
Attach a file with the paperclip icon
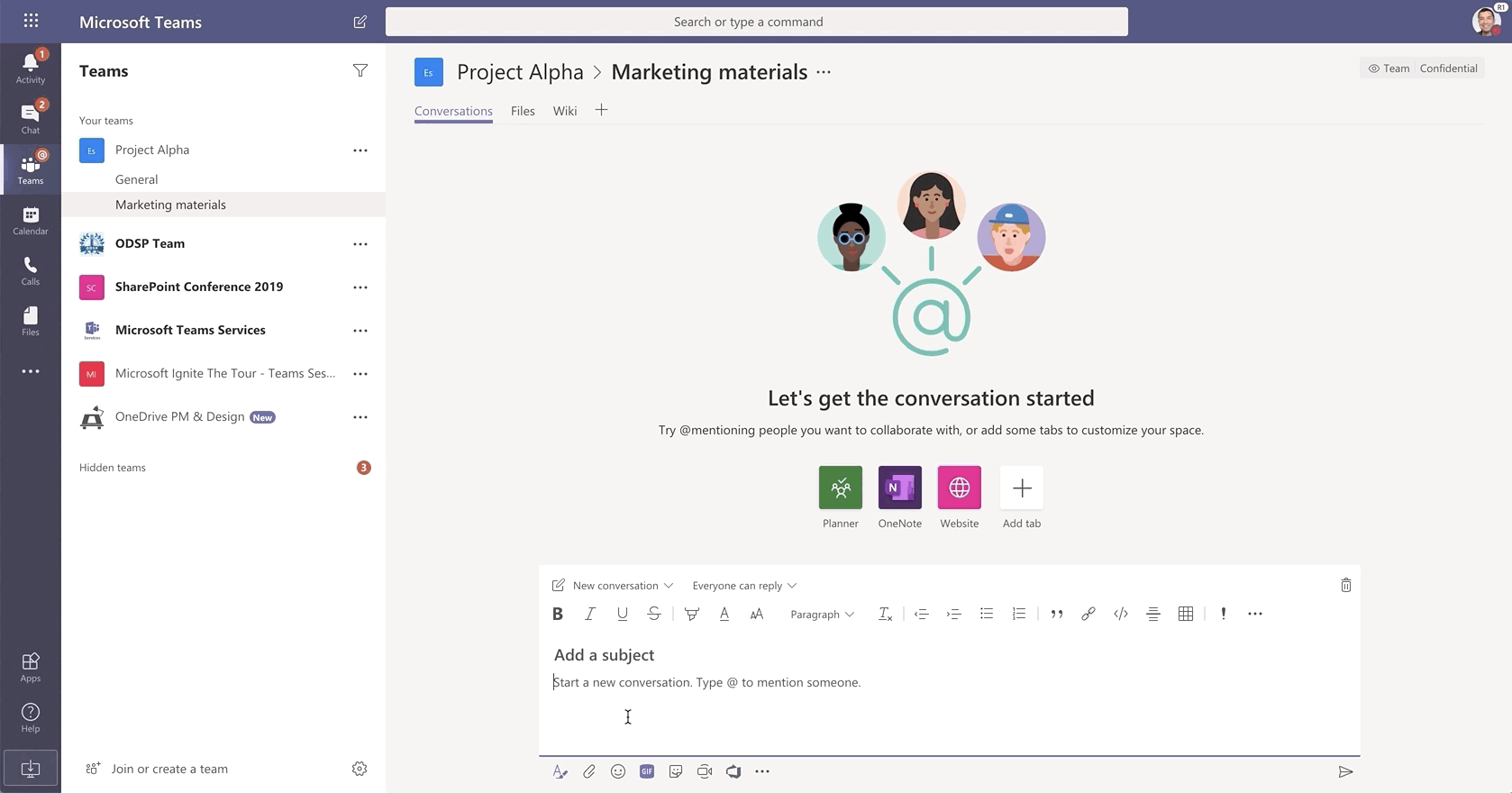pyautogui.click(x=589, y=771)
